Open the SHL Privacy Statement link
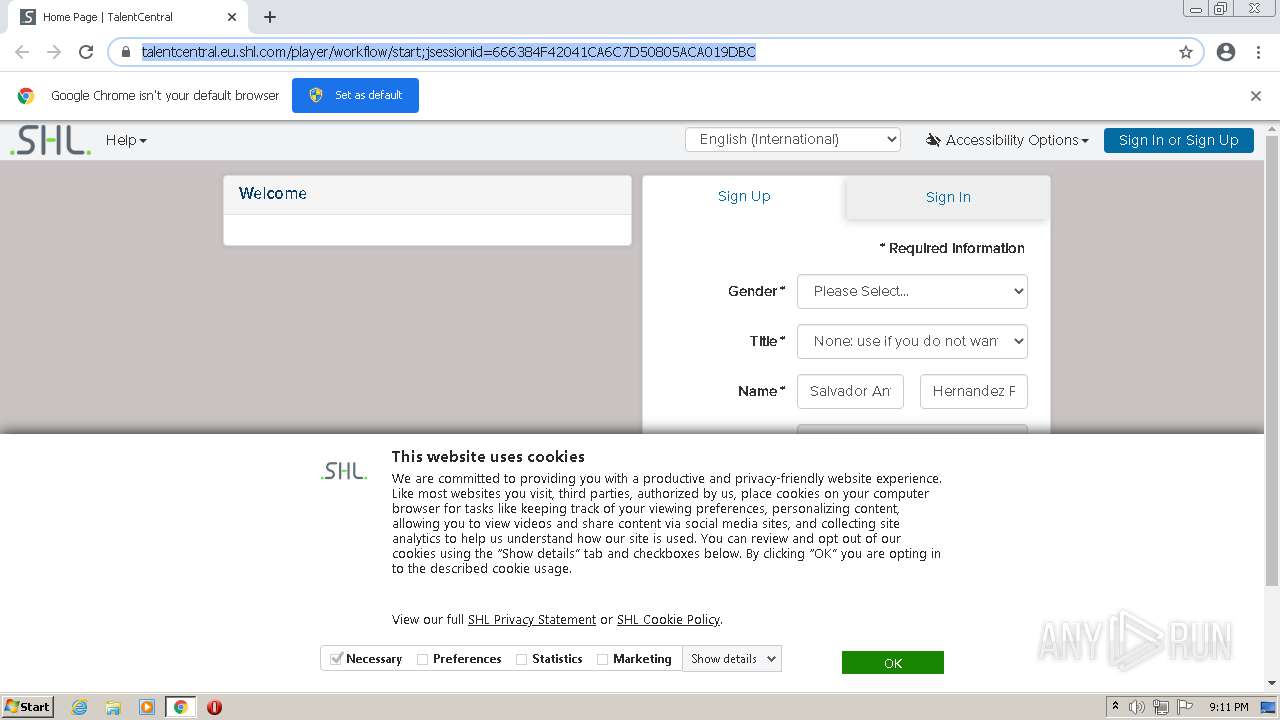The height and width of the screenshot is (720, 1280). 532,620
